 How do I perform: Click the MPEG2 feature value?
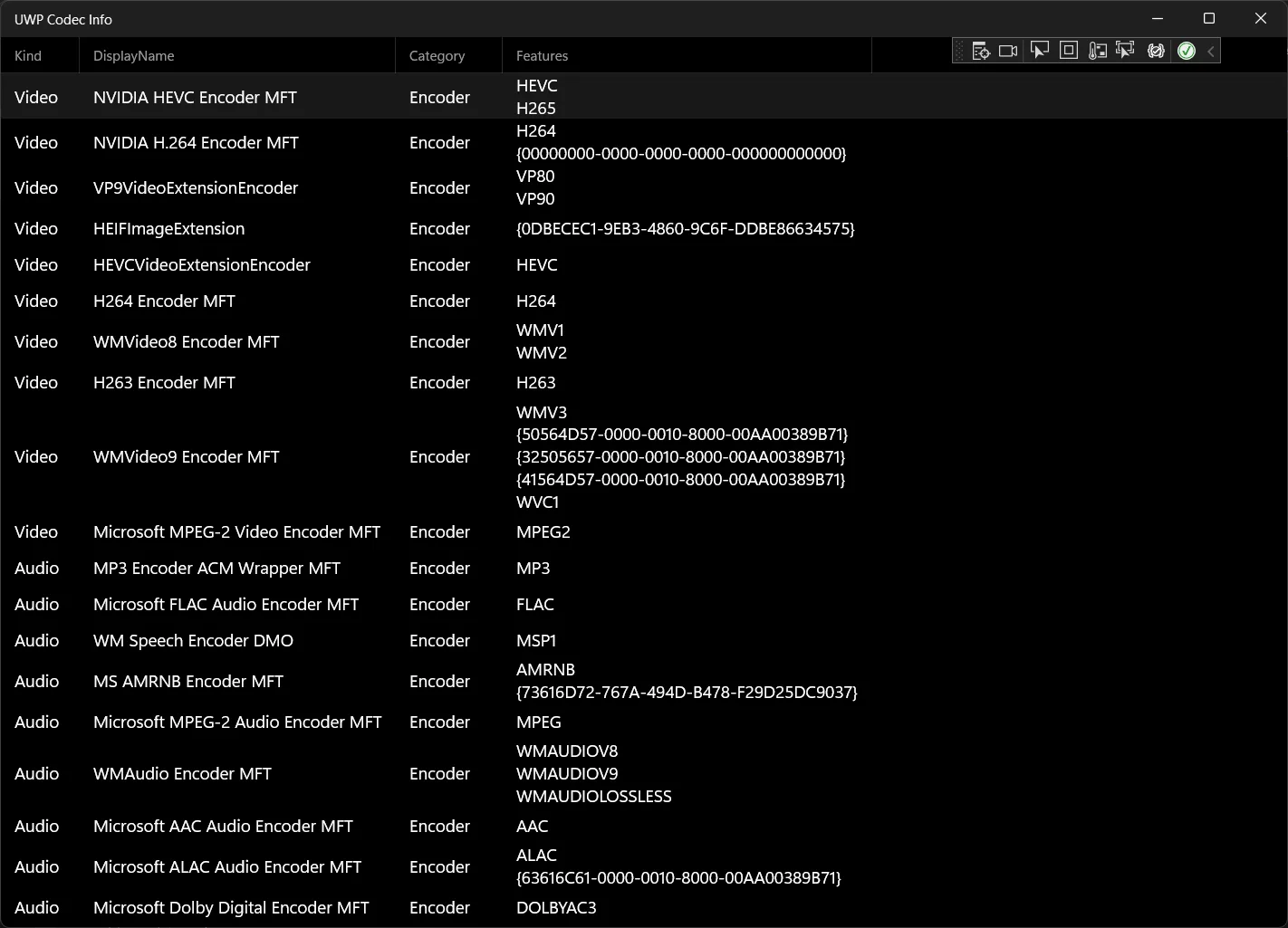coord(543,531)
